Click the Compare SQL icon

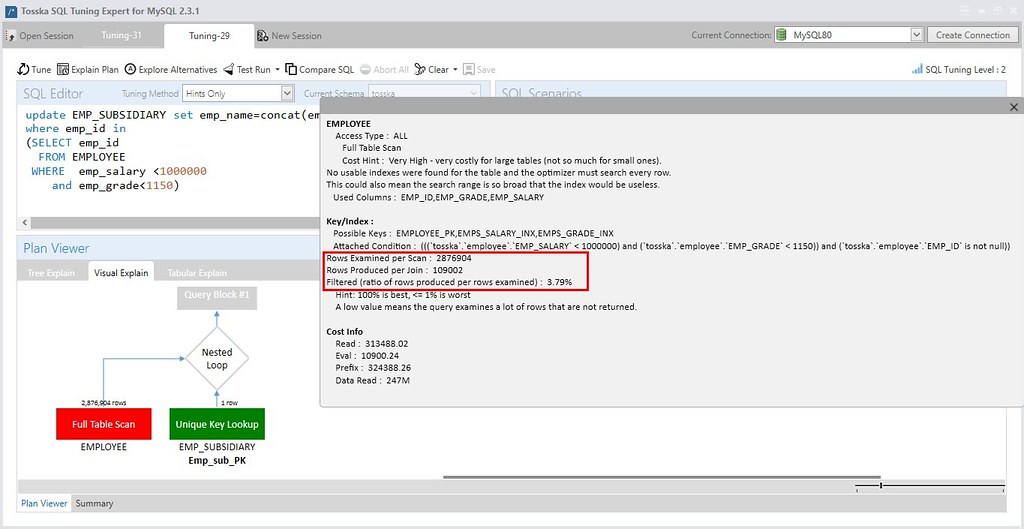pos(291,70)
